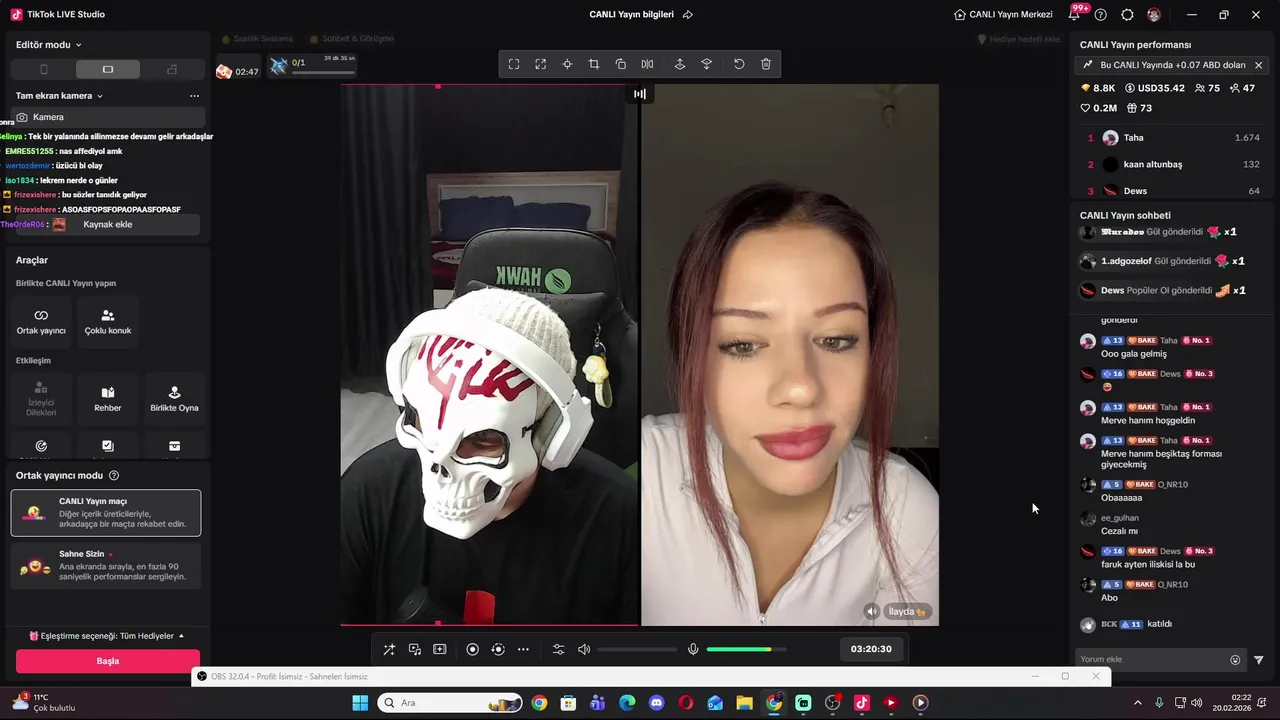
Task: Switch to dual-screen layout mode
Action: pos(172,69)
